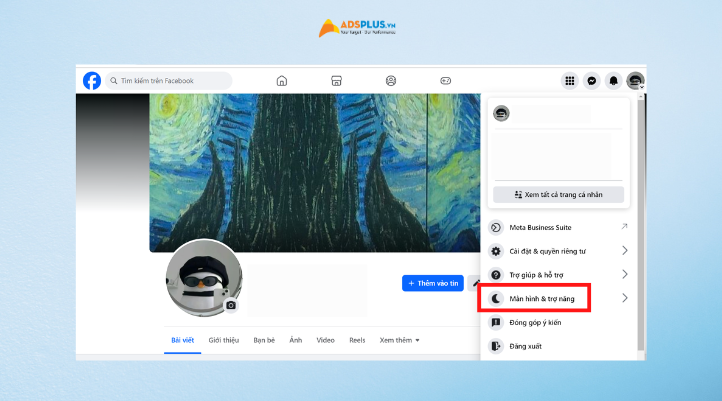
Task: Open Messenger chats icon
Action: (592, 81)
